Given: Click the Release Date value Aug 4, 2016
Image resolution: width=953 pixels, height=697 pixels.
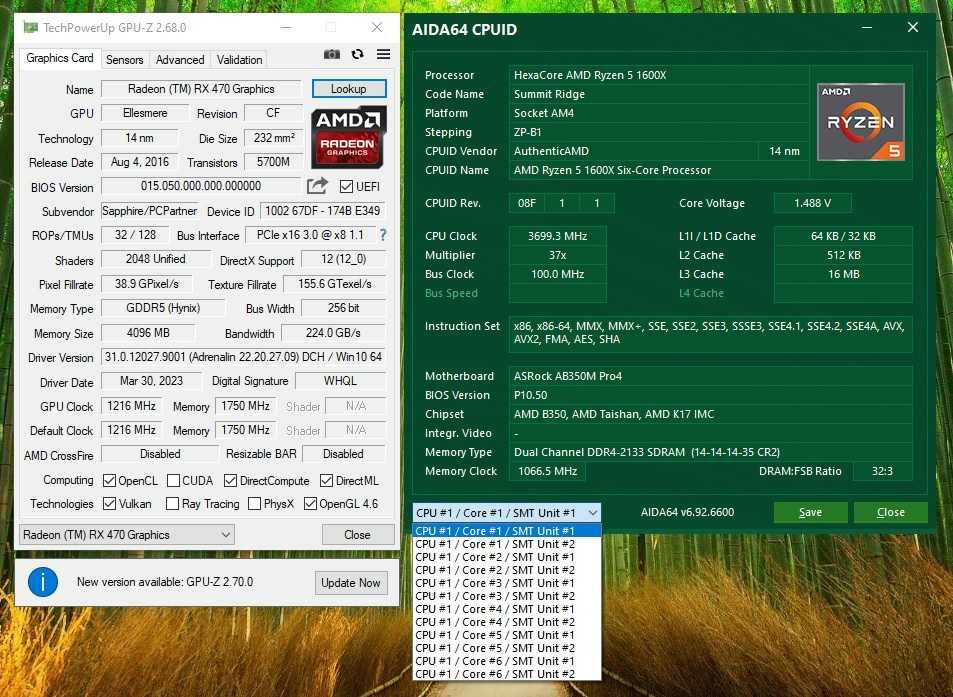Looking at the screenshot, I should tap(140, 162).
